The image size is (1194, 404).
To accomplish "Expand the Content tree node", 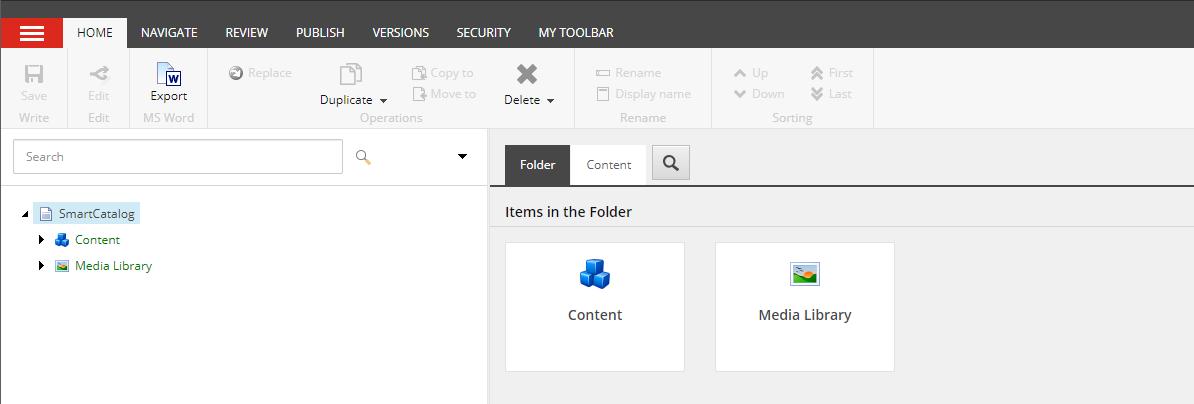I will [x=42, y=240].
